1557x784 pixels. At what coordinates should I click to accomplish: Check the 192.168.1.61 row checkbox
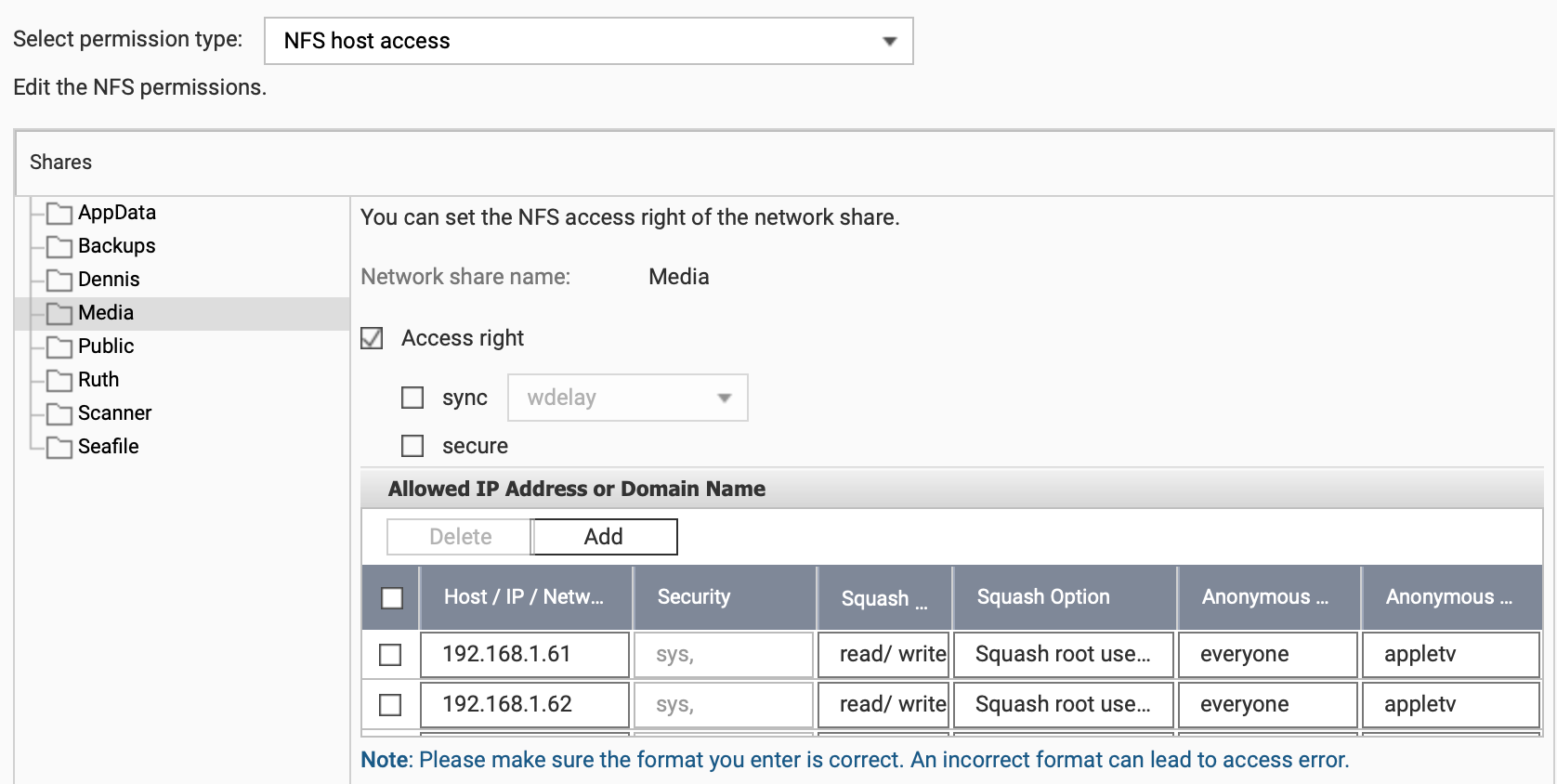click(x=390, y=655)
